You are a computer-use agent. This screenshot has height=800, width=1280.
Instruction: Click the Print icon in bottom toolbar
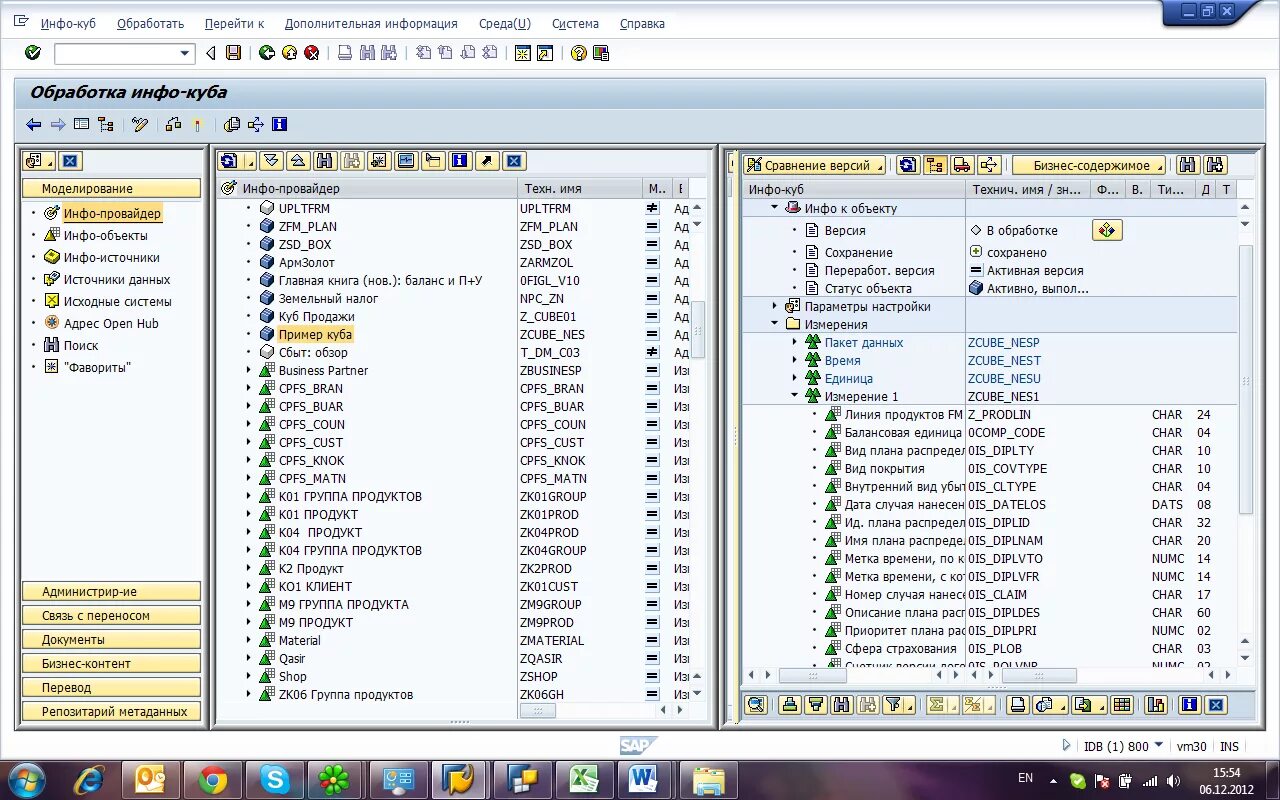1018,705
